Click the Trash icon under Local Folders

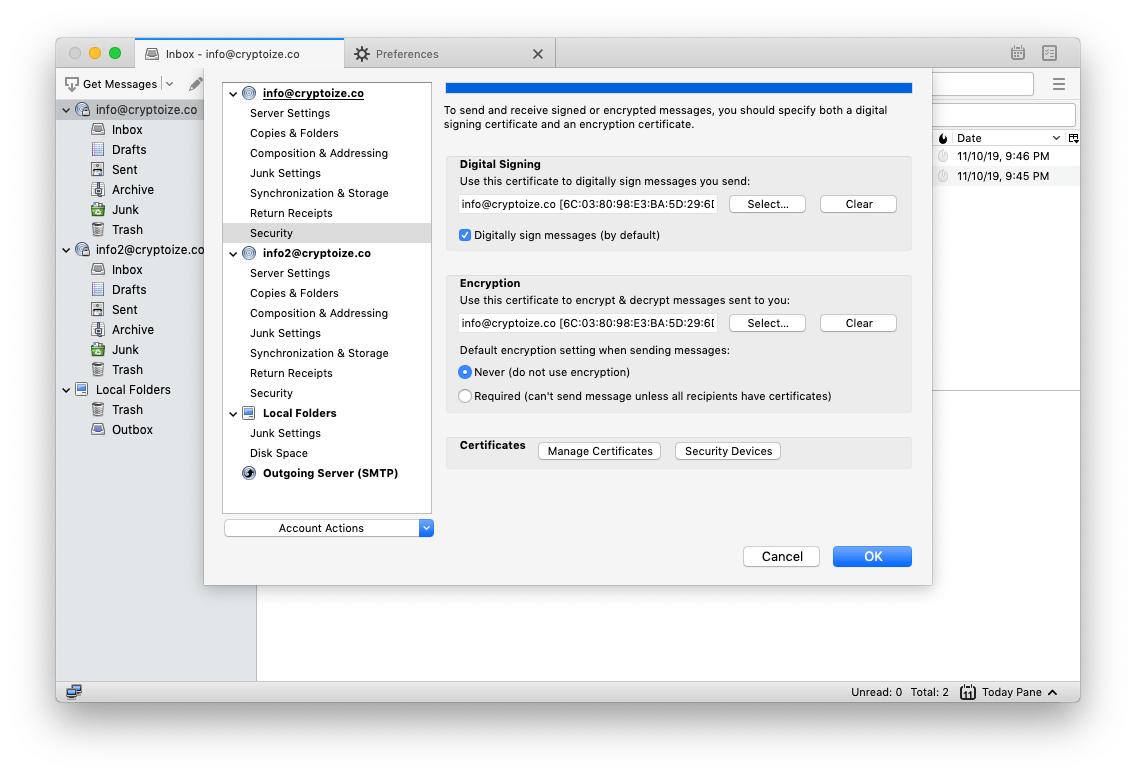coord(98,409)
